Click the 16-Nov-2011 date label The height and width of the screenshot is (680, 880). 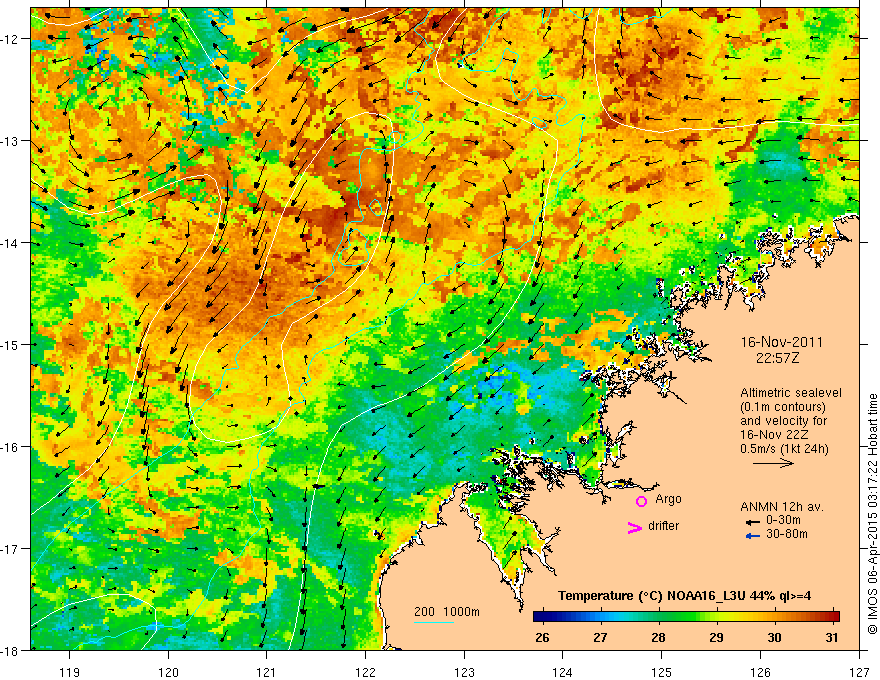[782, 342]
